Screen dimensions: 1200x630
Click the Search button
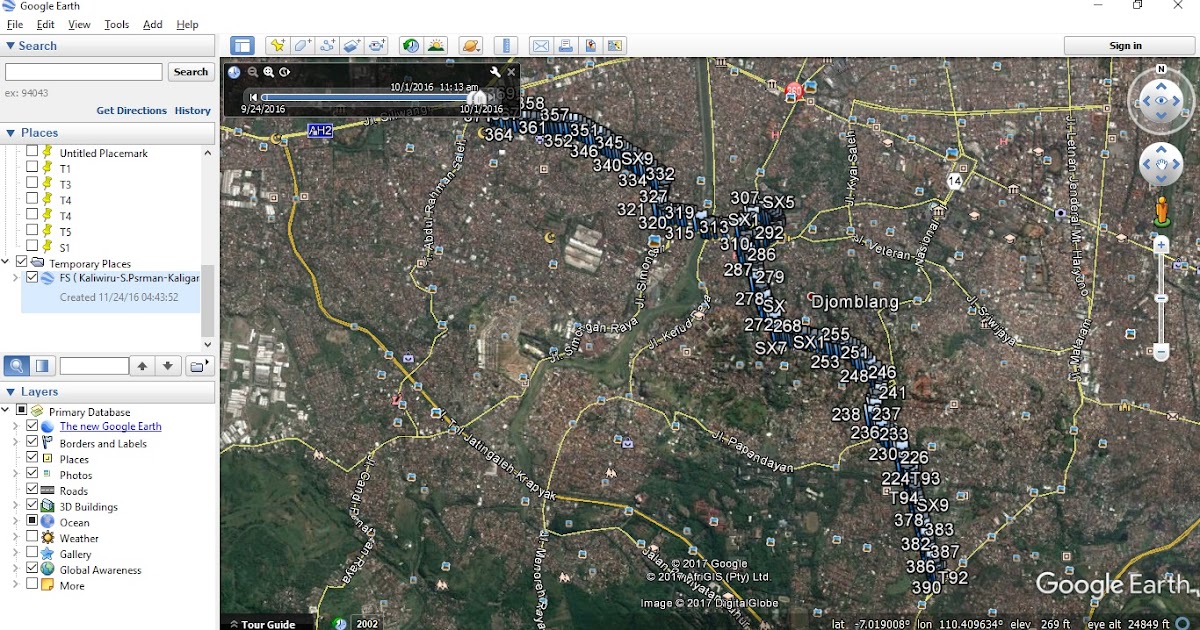pos(190,72)
